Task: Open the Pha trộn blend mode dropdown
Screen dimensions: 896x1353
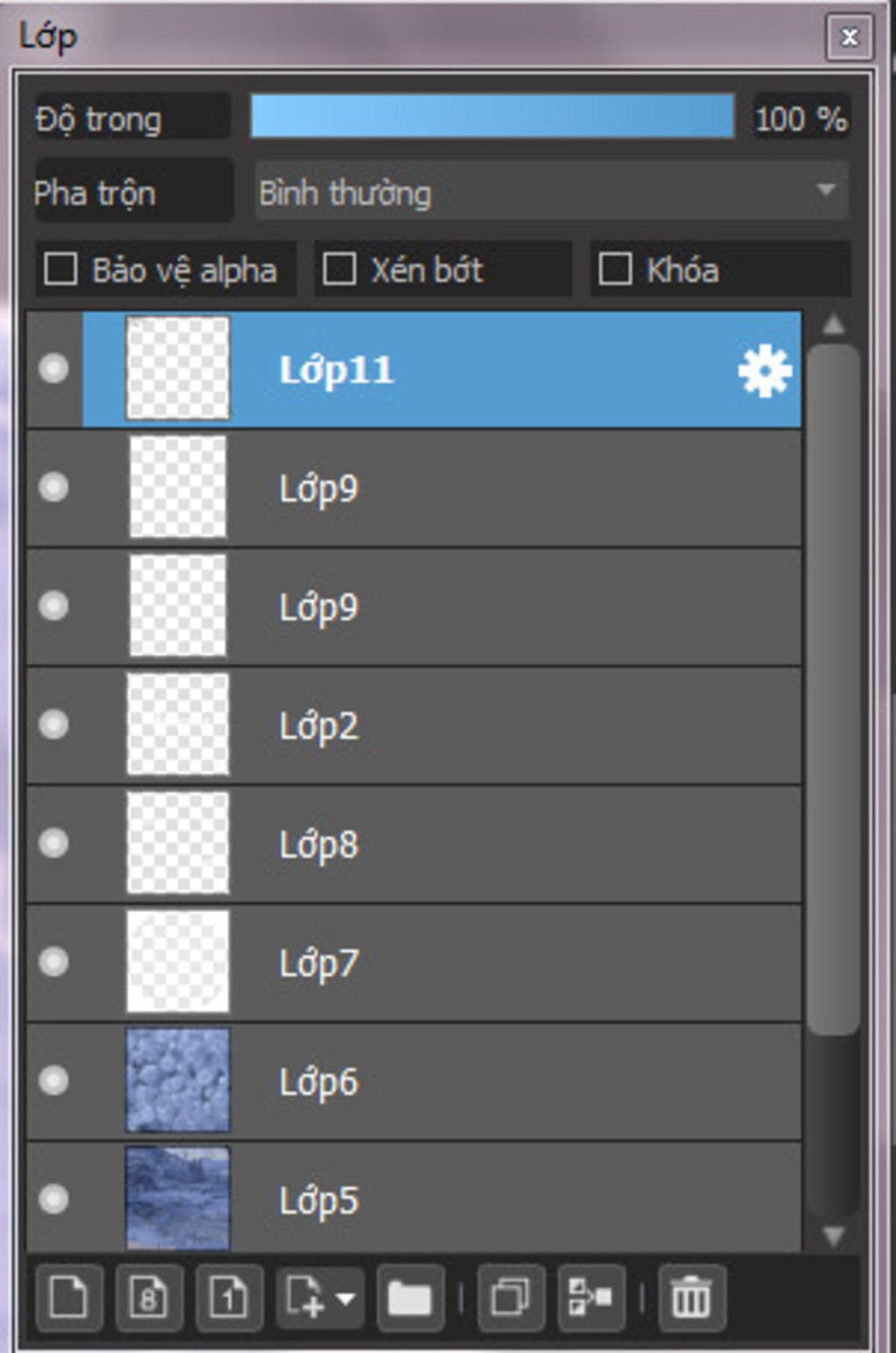Action: tap(550, 192)
